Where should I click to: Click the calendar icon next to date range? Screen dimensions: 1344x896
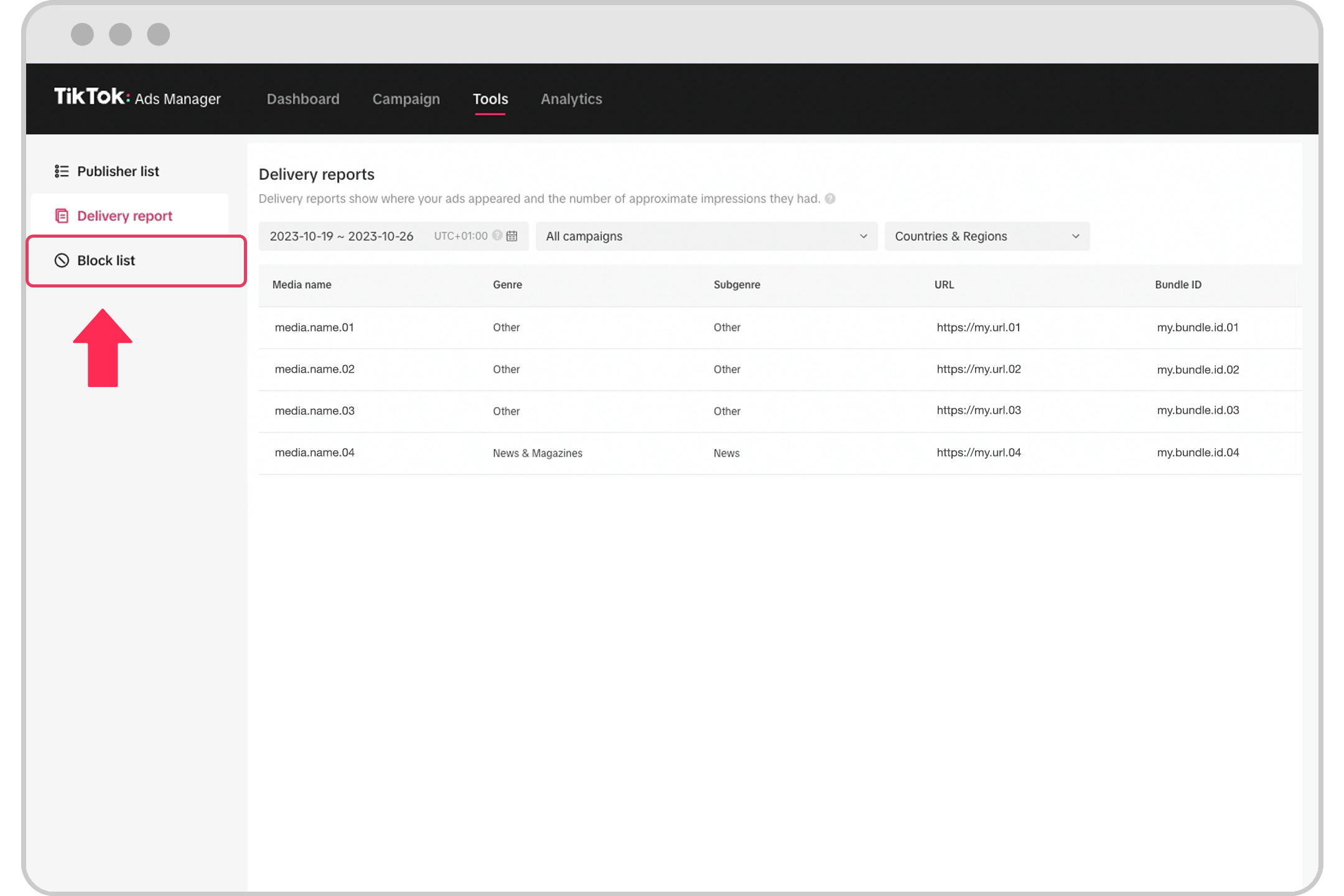click(x=511, y=236)
